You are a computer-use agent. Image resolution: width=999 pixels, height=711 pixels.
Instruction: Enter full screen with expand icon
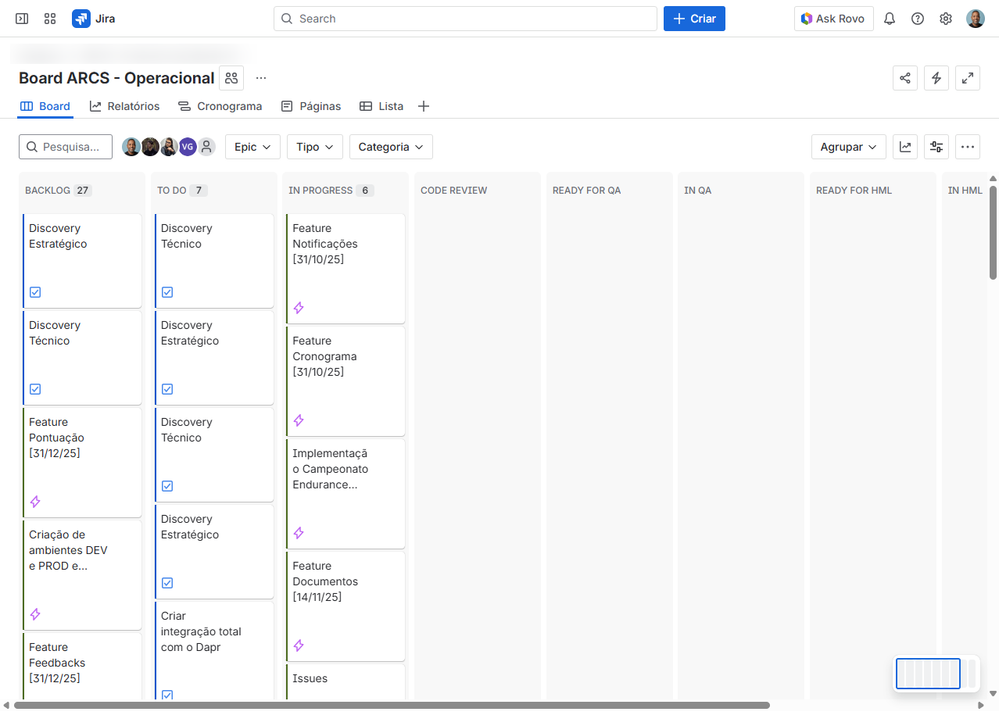(x=967, y=77)
